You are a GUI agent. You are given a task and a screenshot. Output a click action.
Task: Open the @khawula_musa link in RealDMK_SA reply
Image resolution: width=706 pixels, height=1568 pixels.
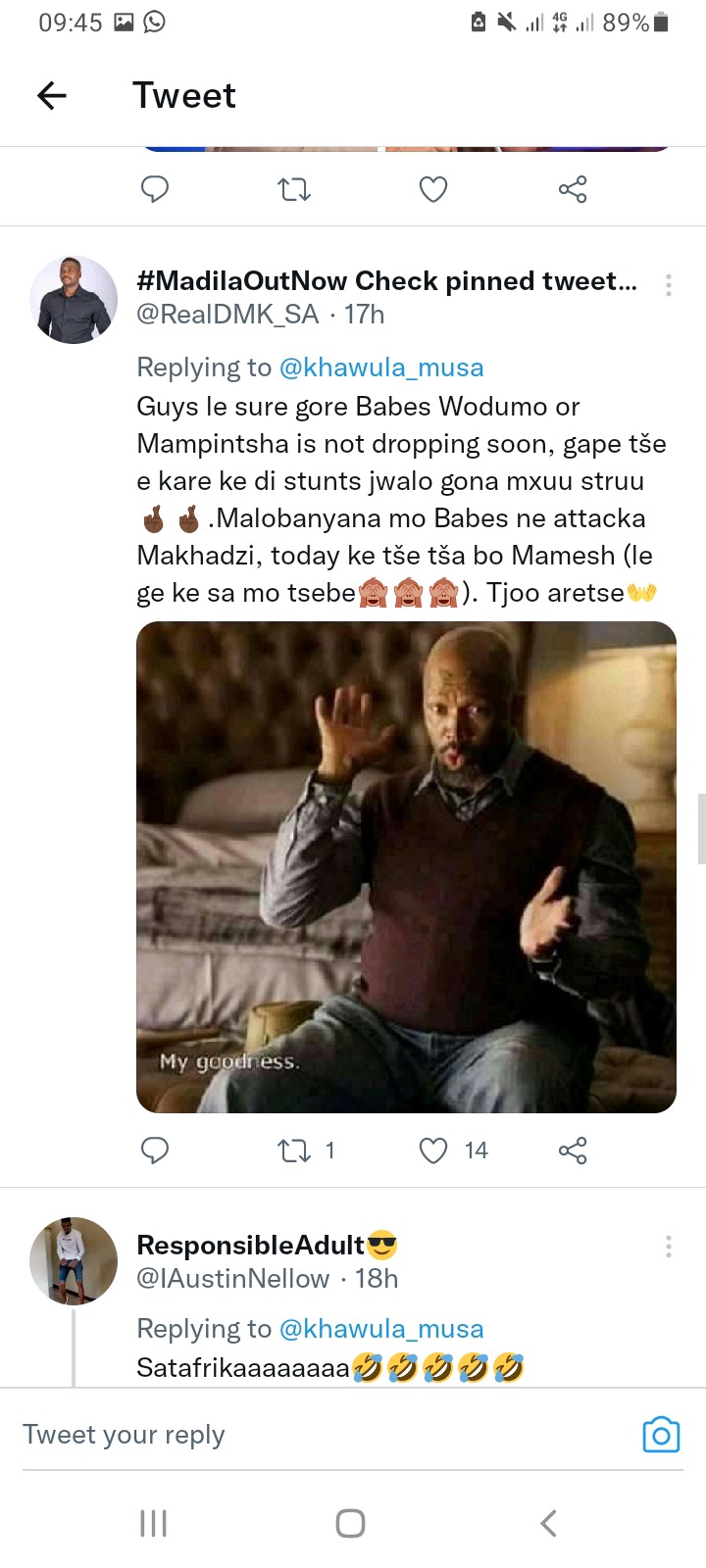click(381, 367)
